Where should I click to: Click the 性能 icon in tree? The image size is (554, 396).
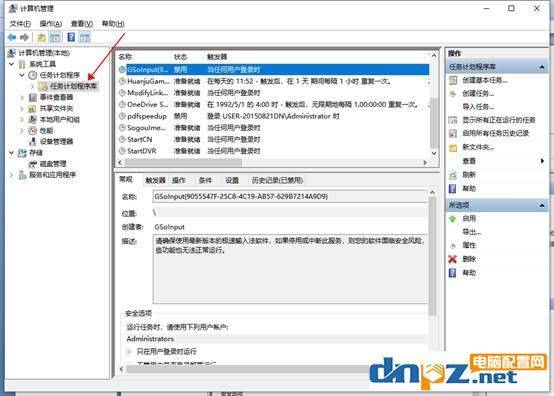coord(33,131)
